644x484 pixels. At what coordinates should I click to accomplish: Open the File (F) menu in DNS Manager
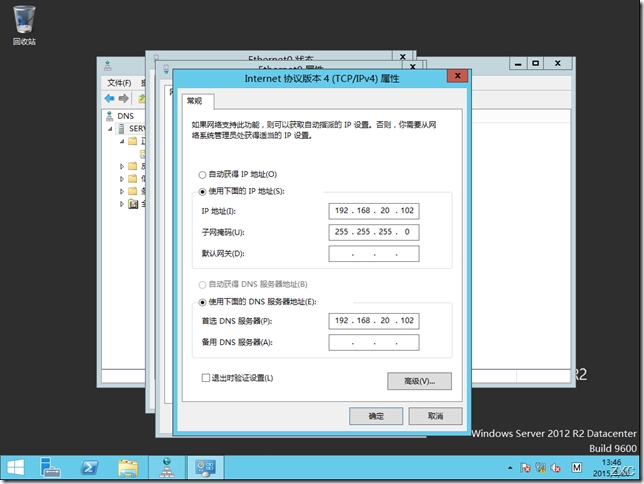coord(119,83)
